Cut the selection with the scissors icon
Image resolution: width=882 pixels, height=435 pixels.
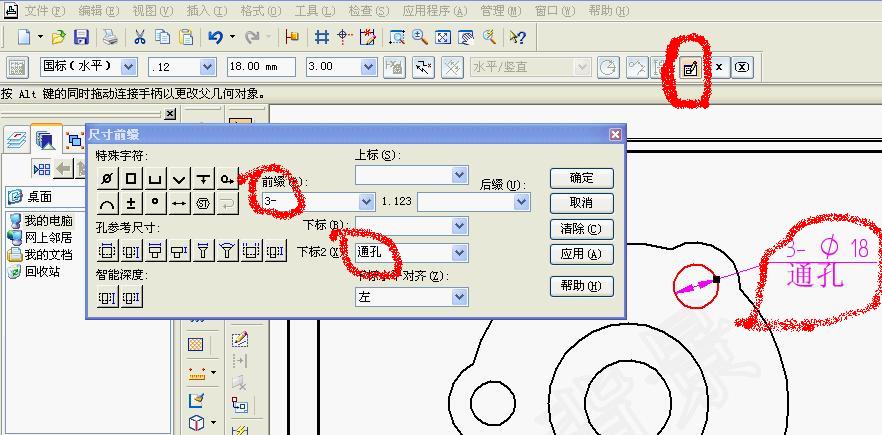pyautogui.click(x=140, y=37)
